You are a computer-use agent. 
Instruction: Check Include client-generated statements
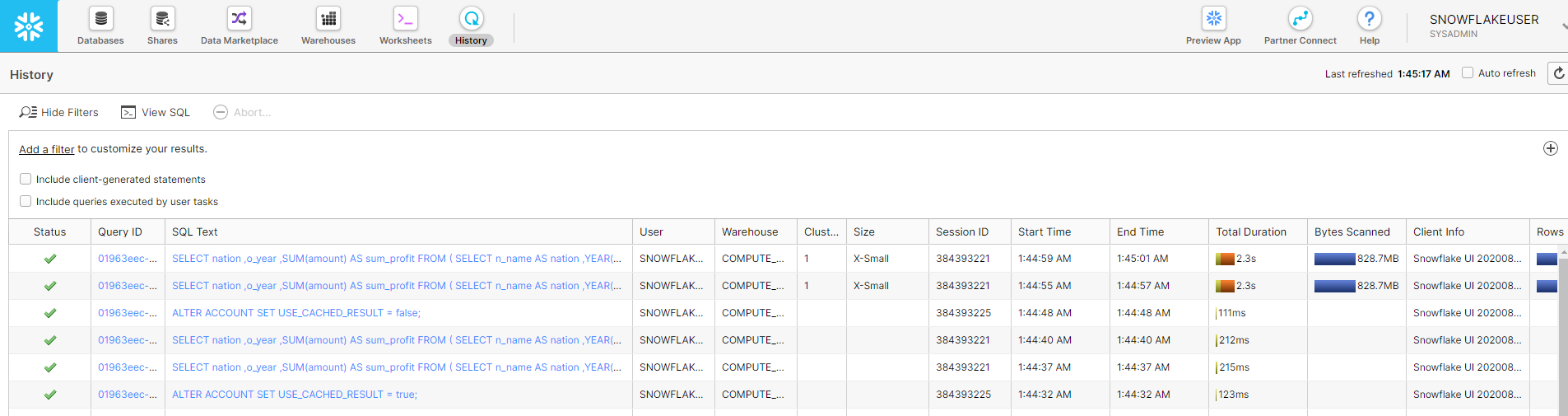click(x=26, y=179)
